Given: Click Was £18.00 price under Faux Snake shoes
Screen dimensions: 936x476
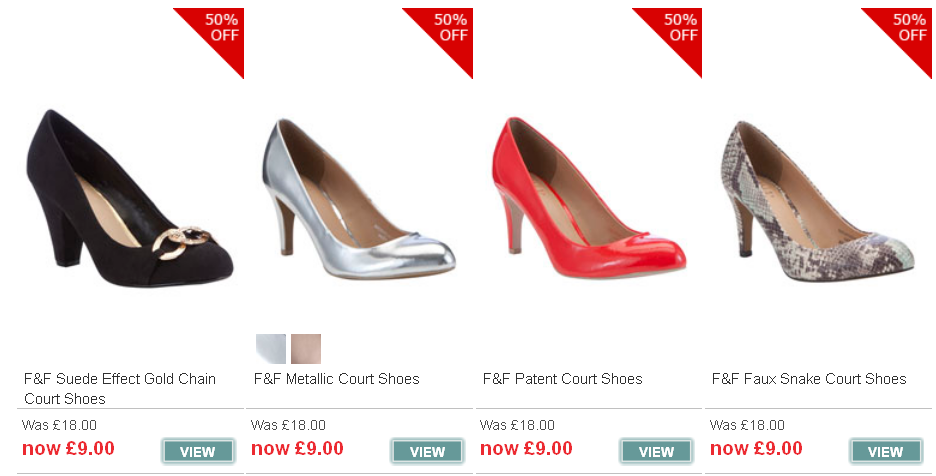Looking at the screenshot, I should coord(747,425).
